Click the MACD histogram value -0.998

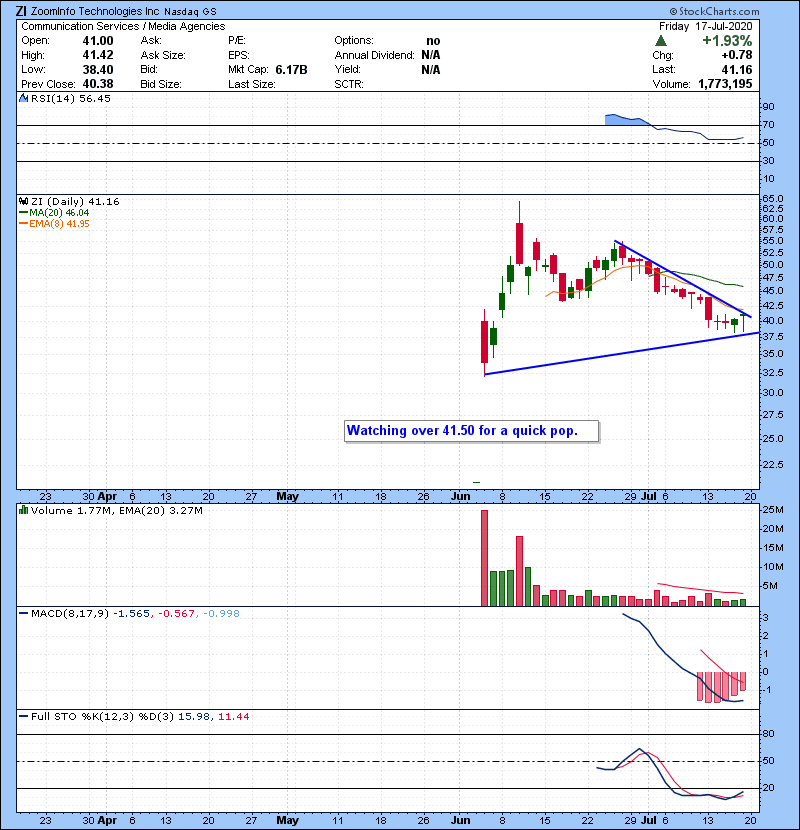(x=221, y=614)
